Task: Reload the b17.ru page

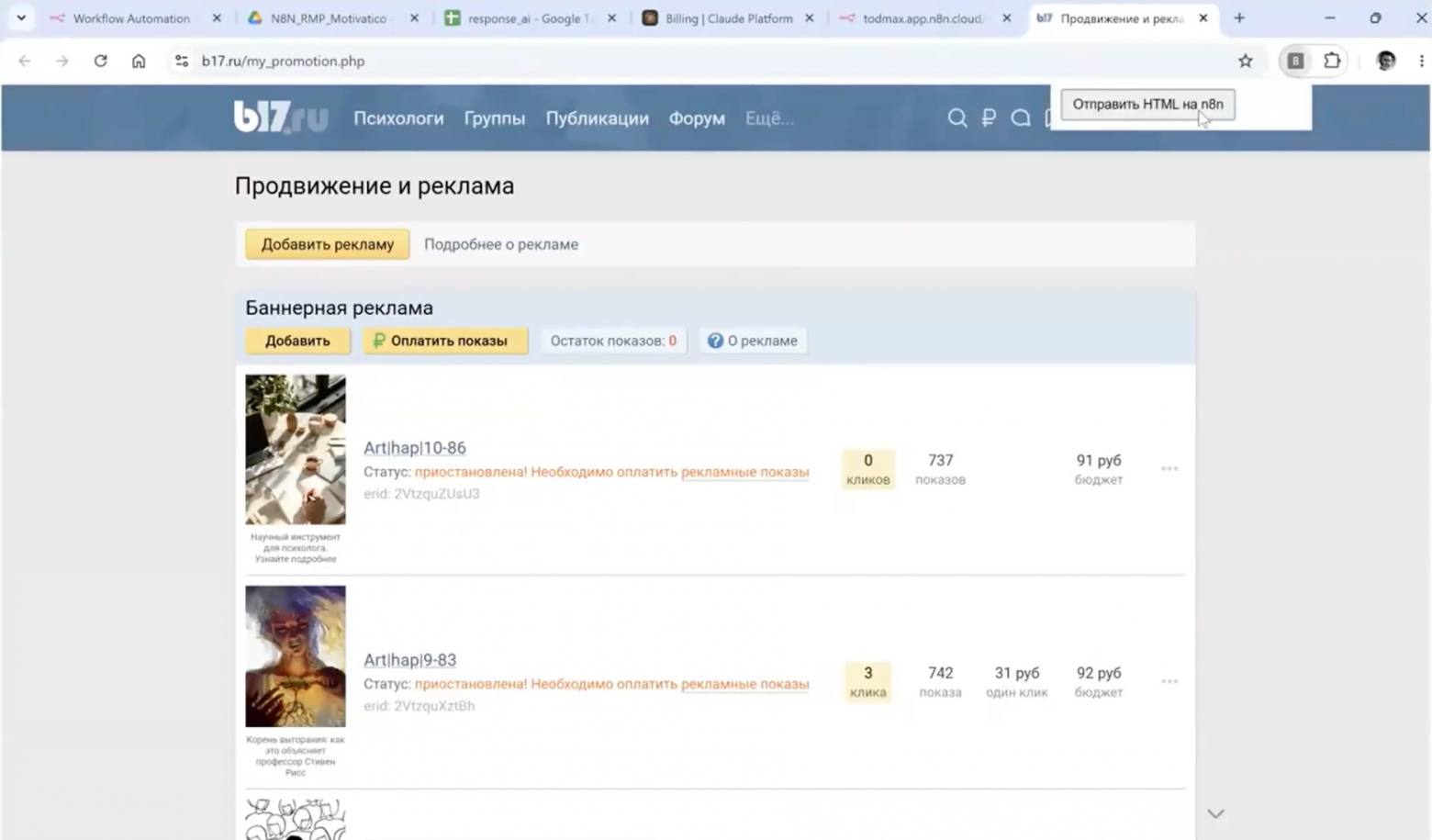Action: coord(101,61)
